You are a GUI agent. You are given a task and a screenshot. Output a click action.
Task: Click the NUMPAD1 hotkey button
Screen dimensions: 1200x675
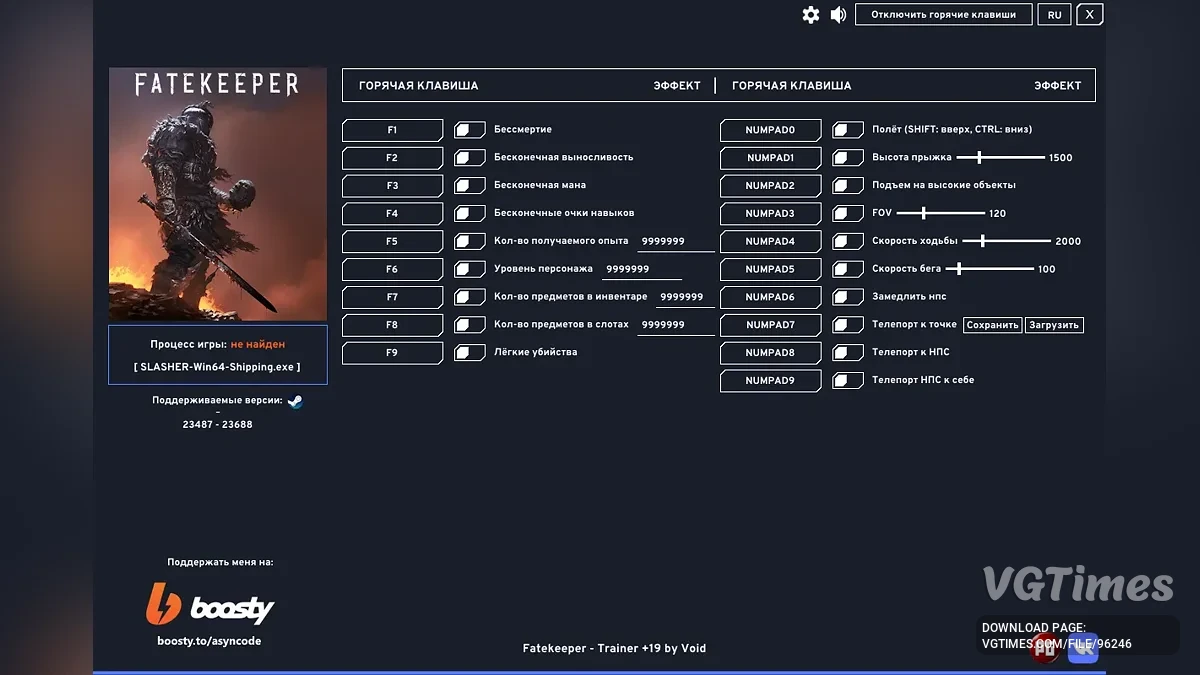tap(771, 158)
